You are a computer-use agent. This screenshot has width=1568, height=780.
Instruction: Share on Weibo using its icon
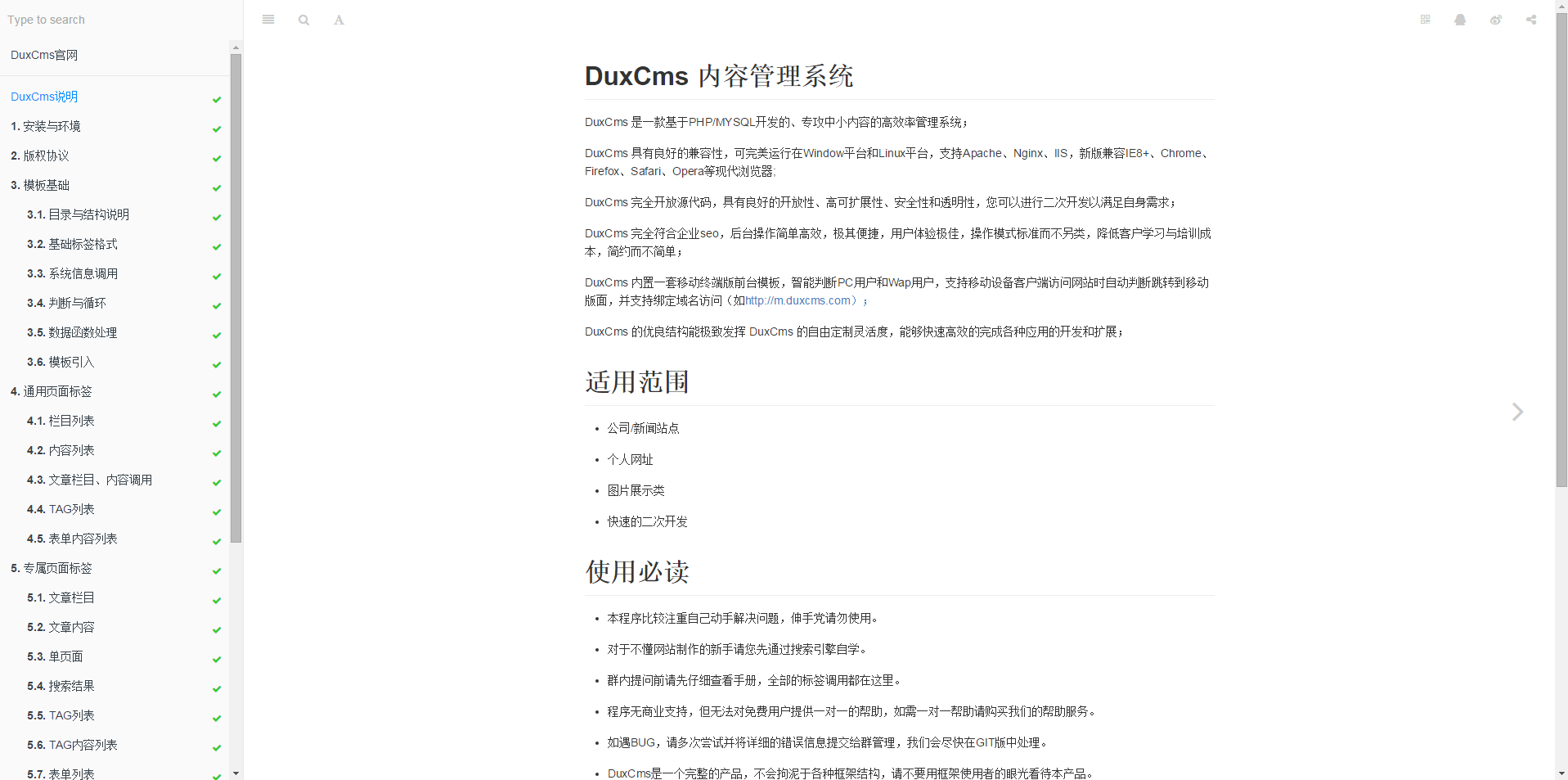(1495, 20)
